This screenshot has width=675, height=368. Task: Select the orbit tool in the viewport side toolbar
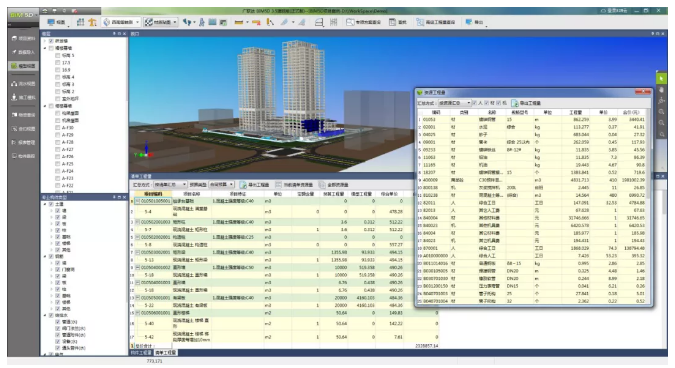661,101
